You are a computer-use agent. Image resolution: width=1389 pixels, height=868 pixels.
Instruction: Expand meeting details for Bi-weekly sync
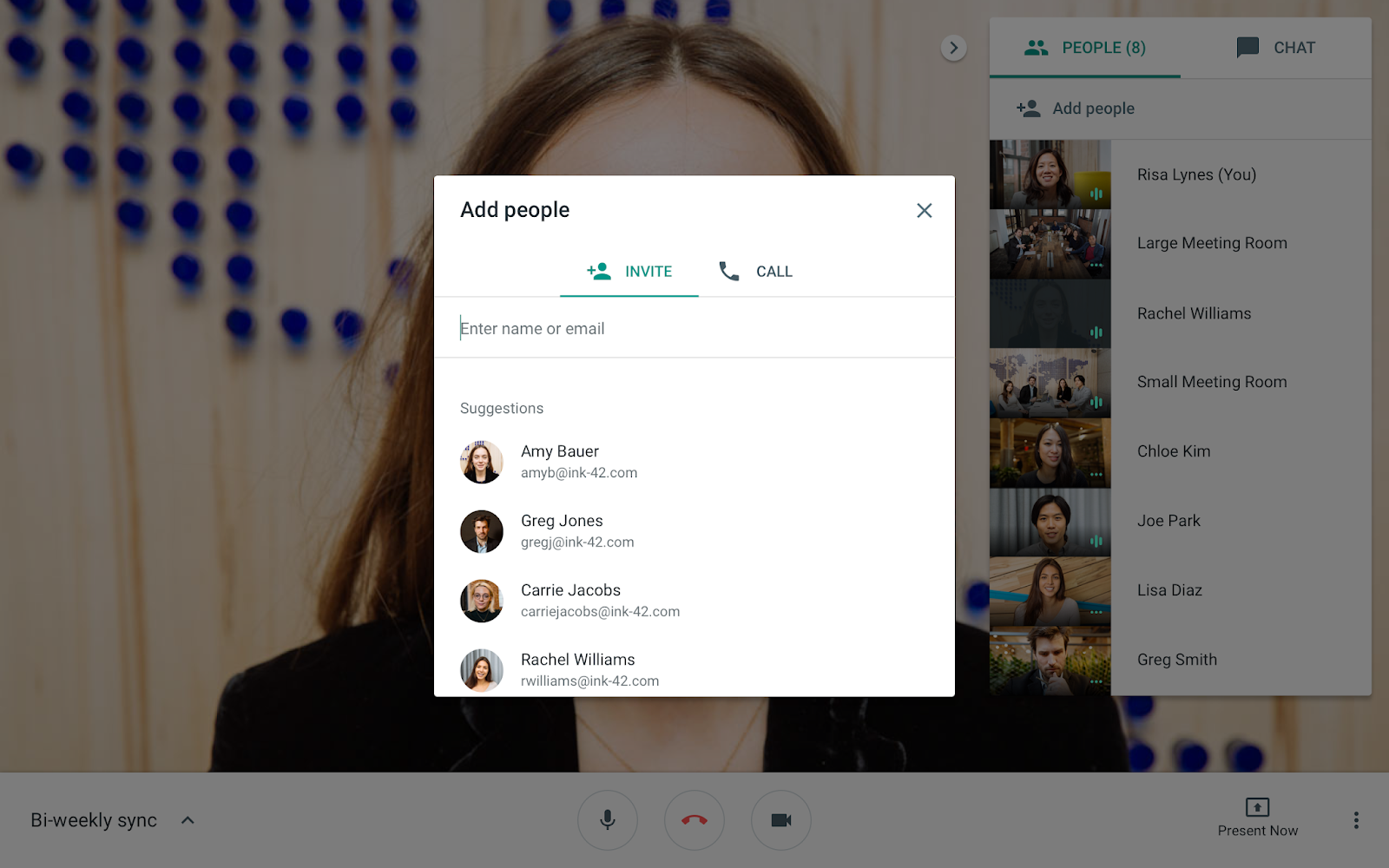tap(187, 819)
